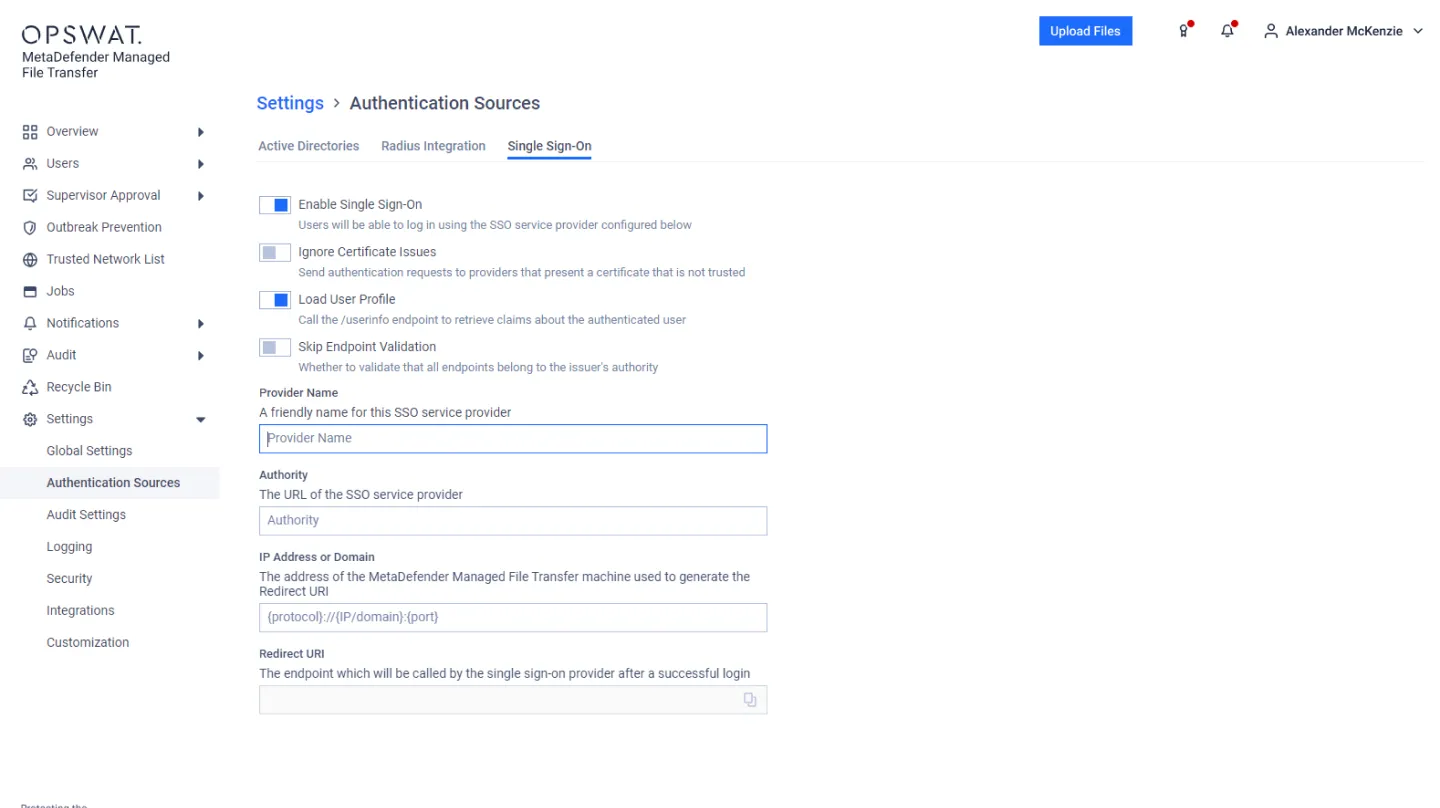Click the license key icon in header
1440x808 pixels.
point(1184,31)
